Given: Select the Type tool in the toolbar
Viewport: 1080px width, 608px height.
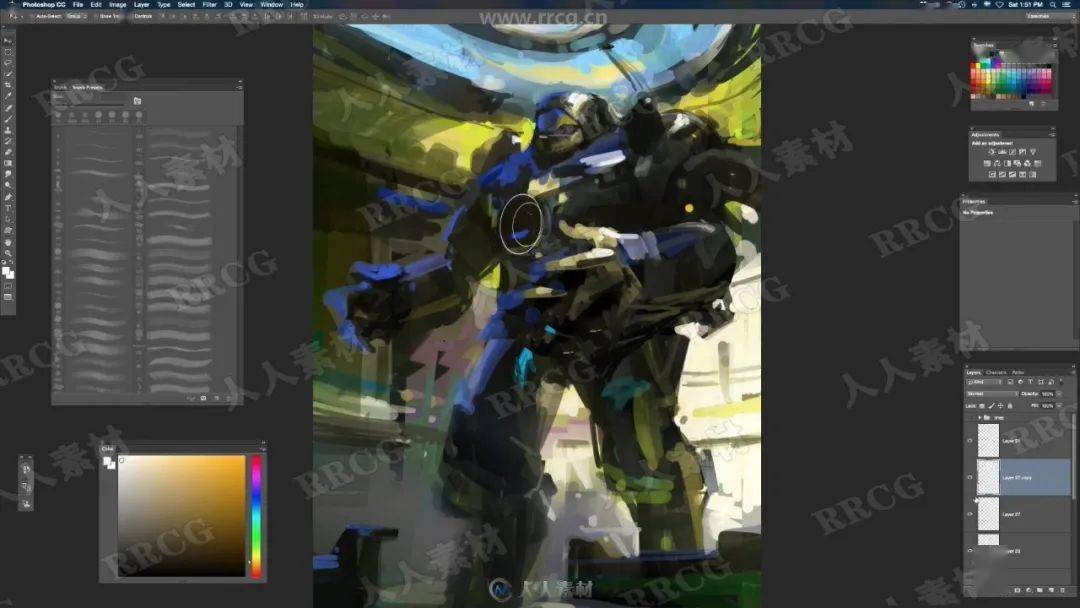Looking at the screenshot, I should coord(8,208).
